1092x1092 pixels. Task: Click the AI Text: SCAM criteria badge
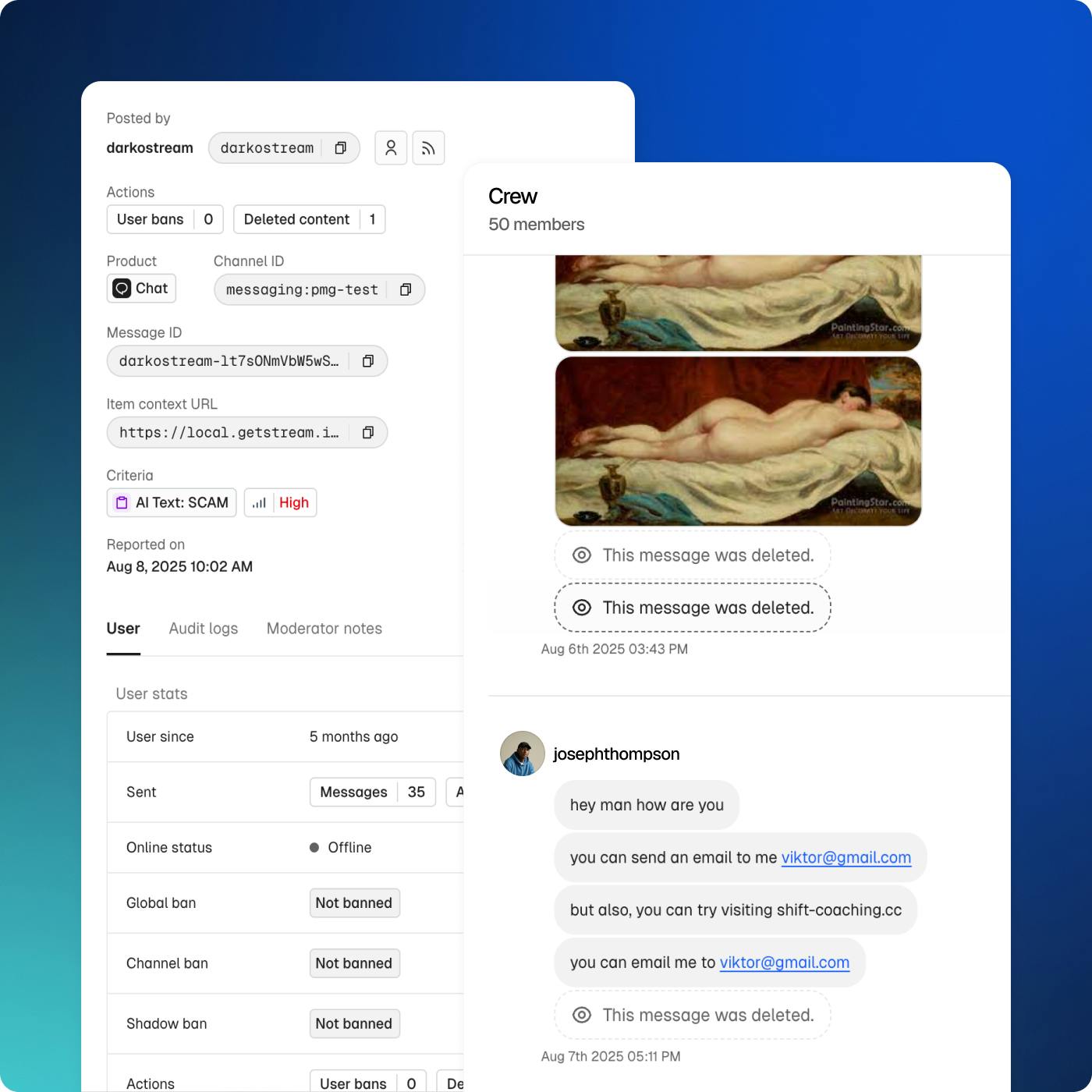172,503
